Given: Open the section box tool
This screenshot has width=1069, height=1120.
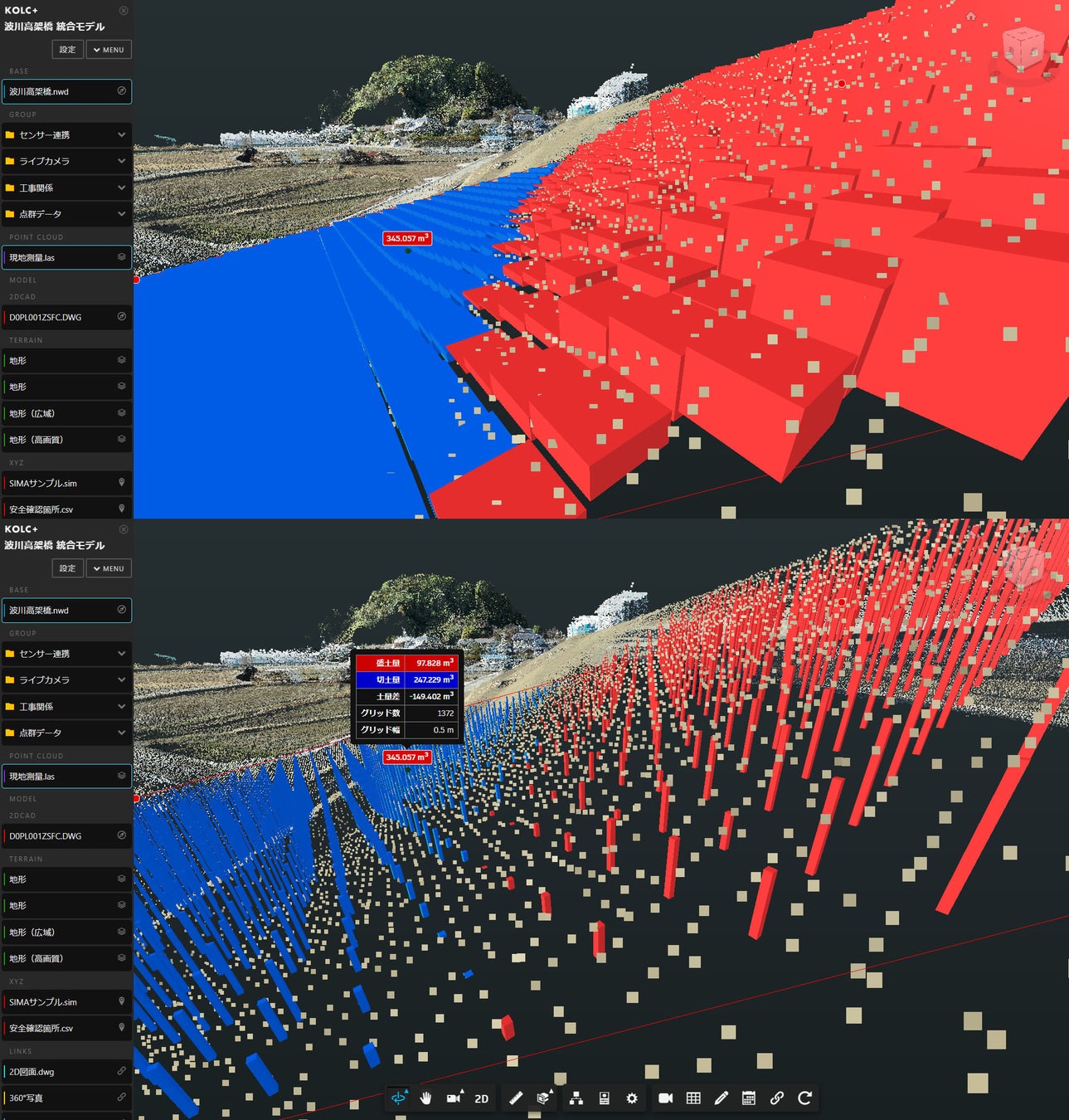Looking at the screenshot, I should (x=543, y=1098).
